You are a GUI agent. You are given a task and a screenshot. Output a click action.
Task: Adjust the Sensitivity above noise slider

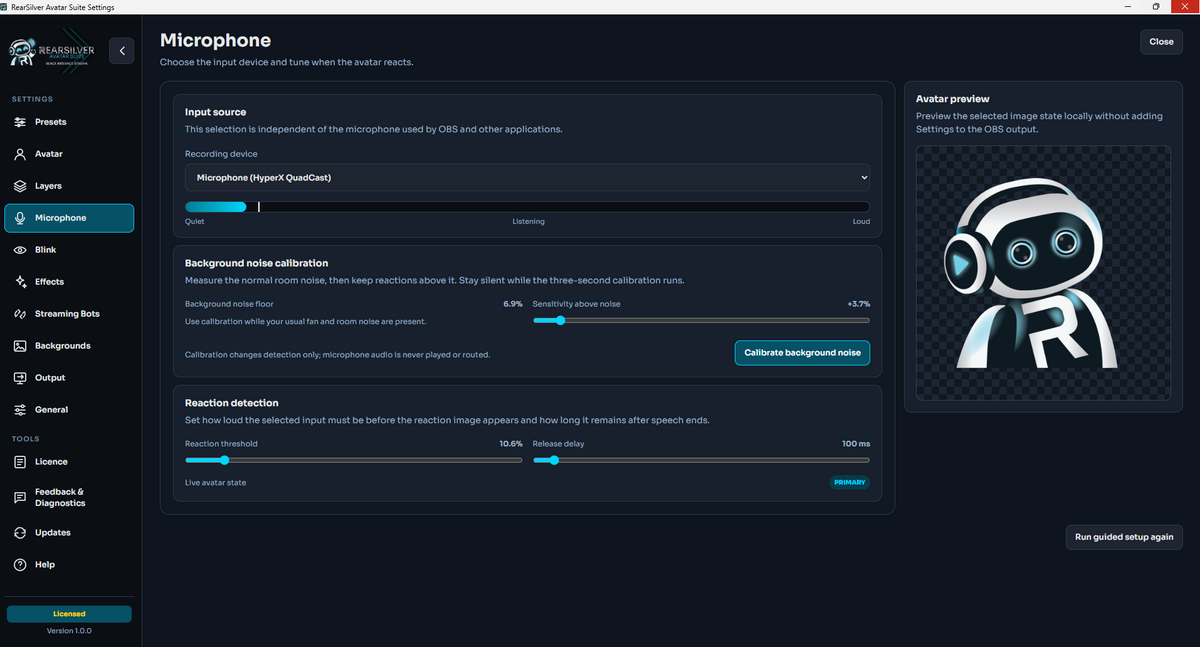[701, 321]
